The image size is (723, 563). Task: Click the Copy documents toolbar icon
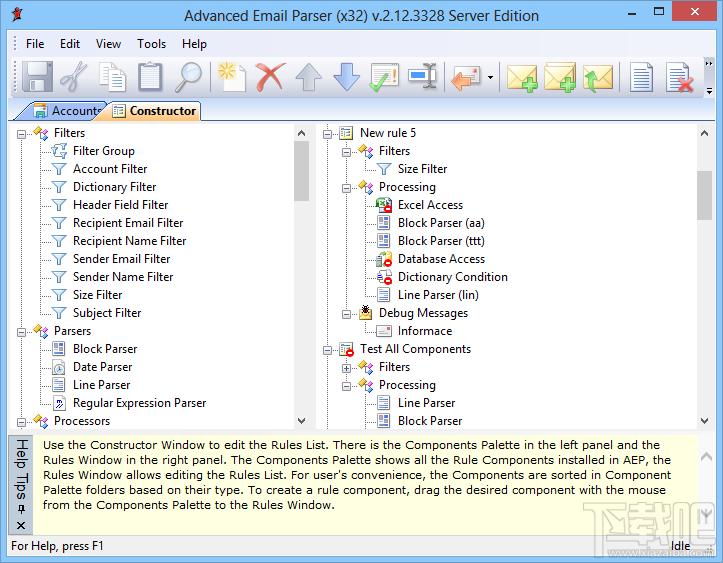pyautogui.click(x=112, y=76)
